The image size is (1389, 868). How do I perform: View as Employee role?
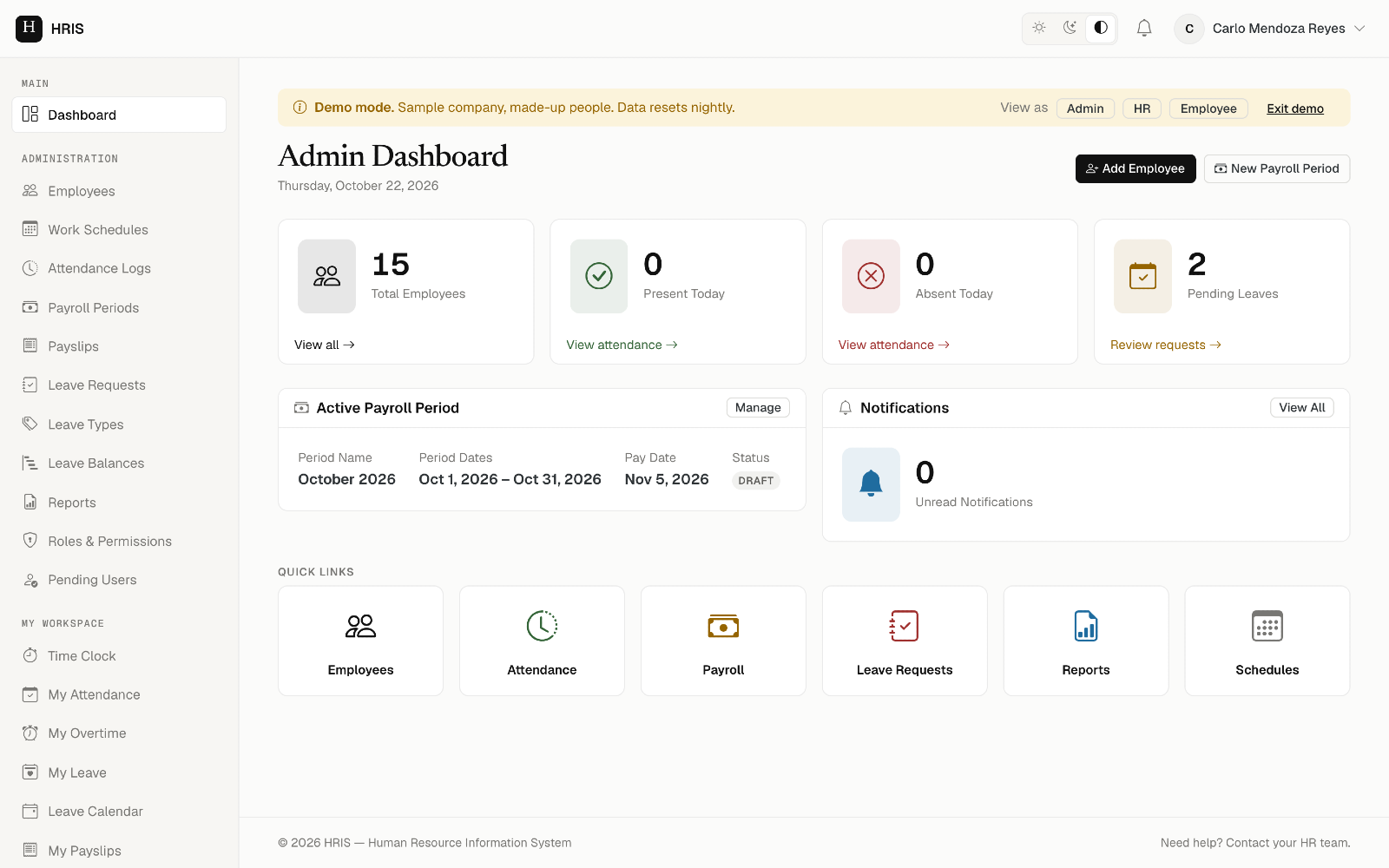[1208, 108]
